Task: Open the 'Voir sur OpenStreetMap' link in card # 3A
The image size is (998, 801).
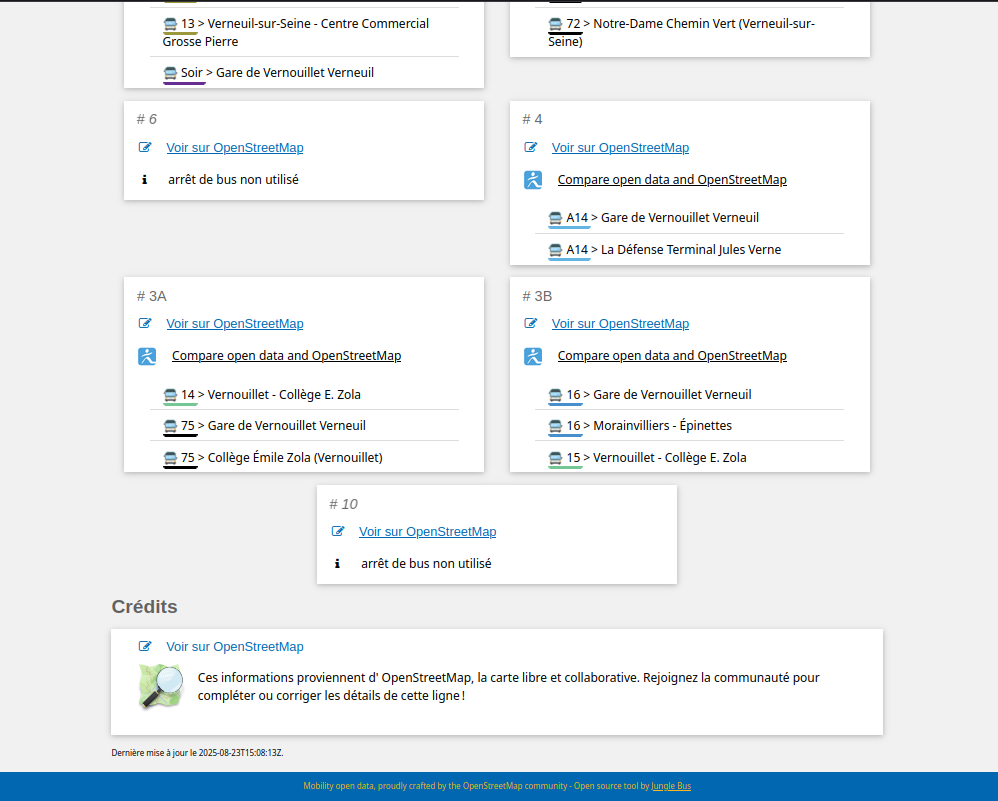Action: [x=235, y=323]
